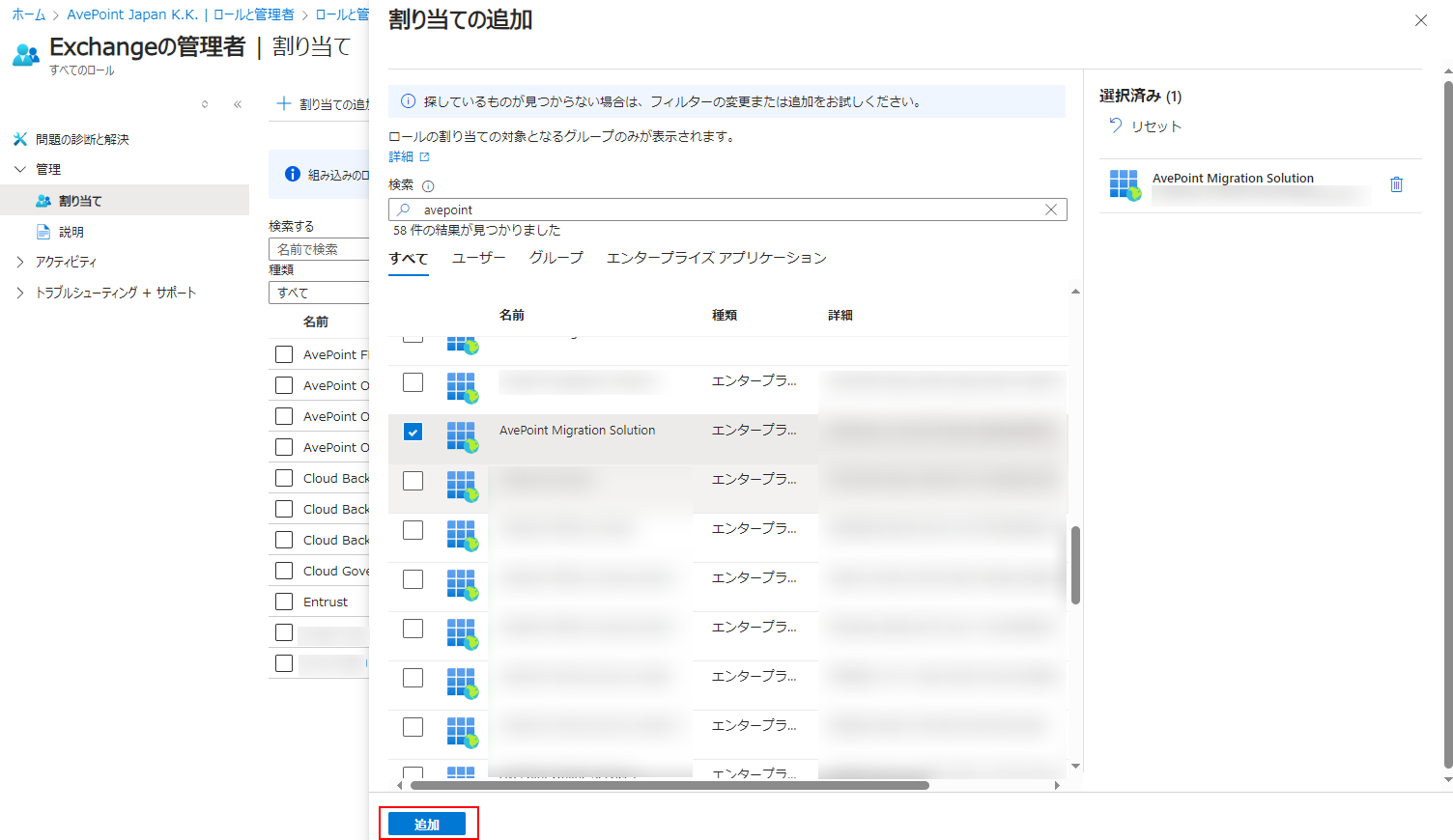Click the 58 件の結果が見つかりました text

(x=477, y=230)
